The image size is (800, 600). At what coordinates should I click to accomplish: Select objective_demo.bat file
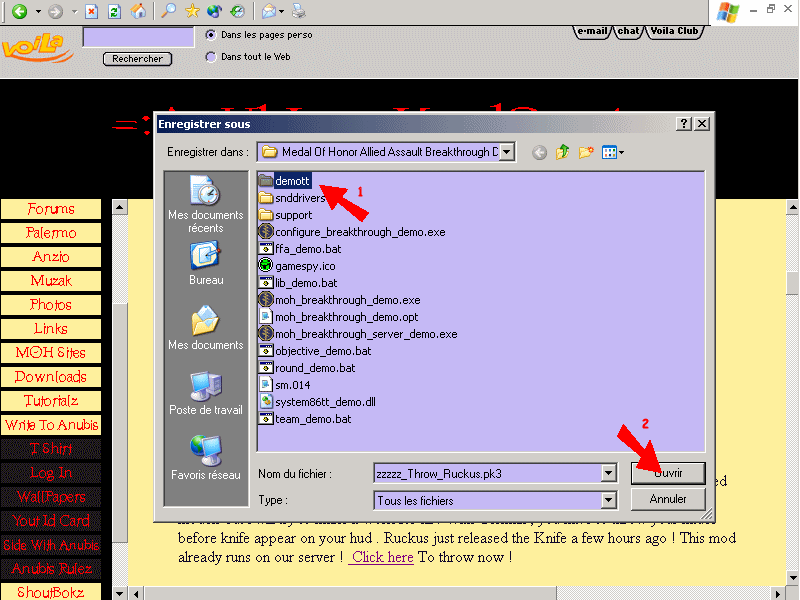point(315,351)
